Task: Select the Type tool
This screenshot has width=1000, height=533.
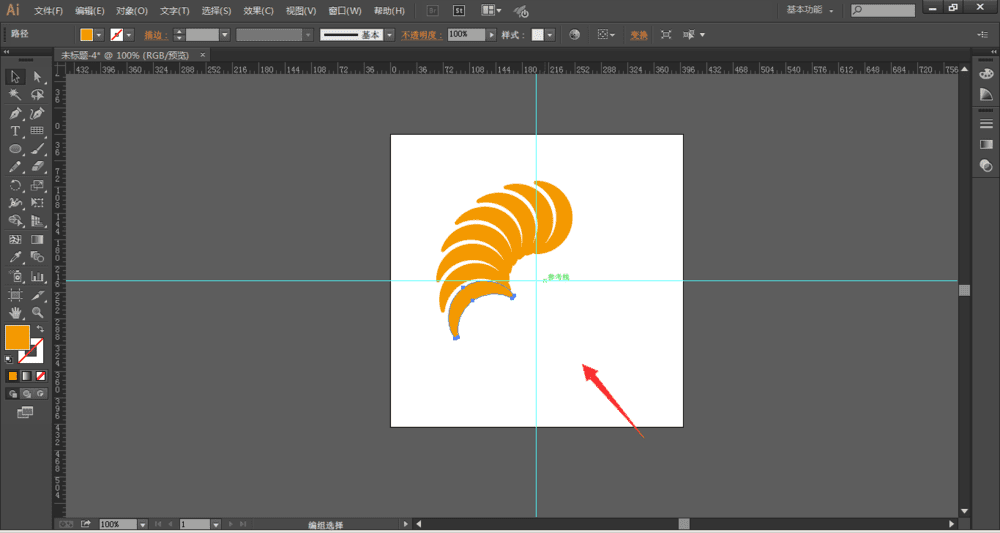Action: (16, 131)
